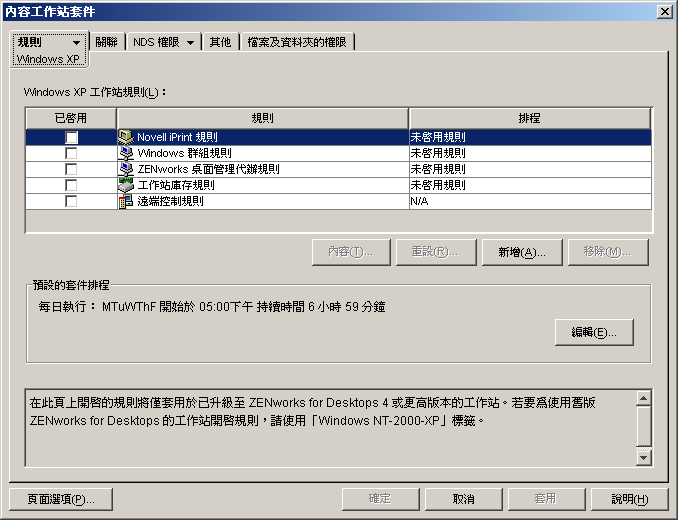Enable the Novell iPrint 規則 checkbox
The width and height of the screenshot is (678, 520).
(x=71, y=137)
